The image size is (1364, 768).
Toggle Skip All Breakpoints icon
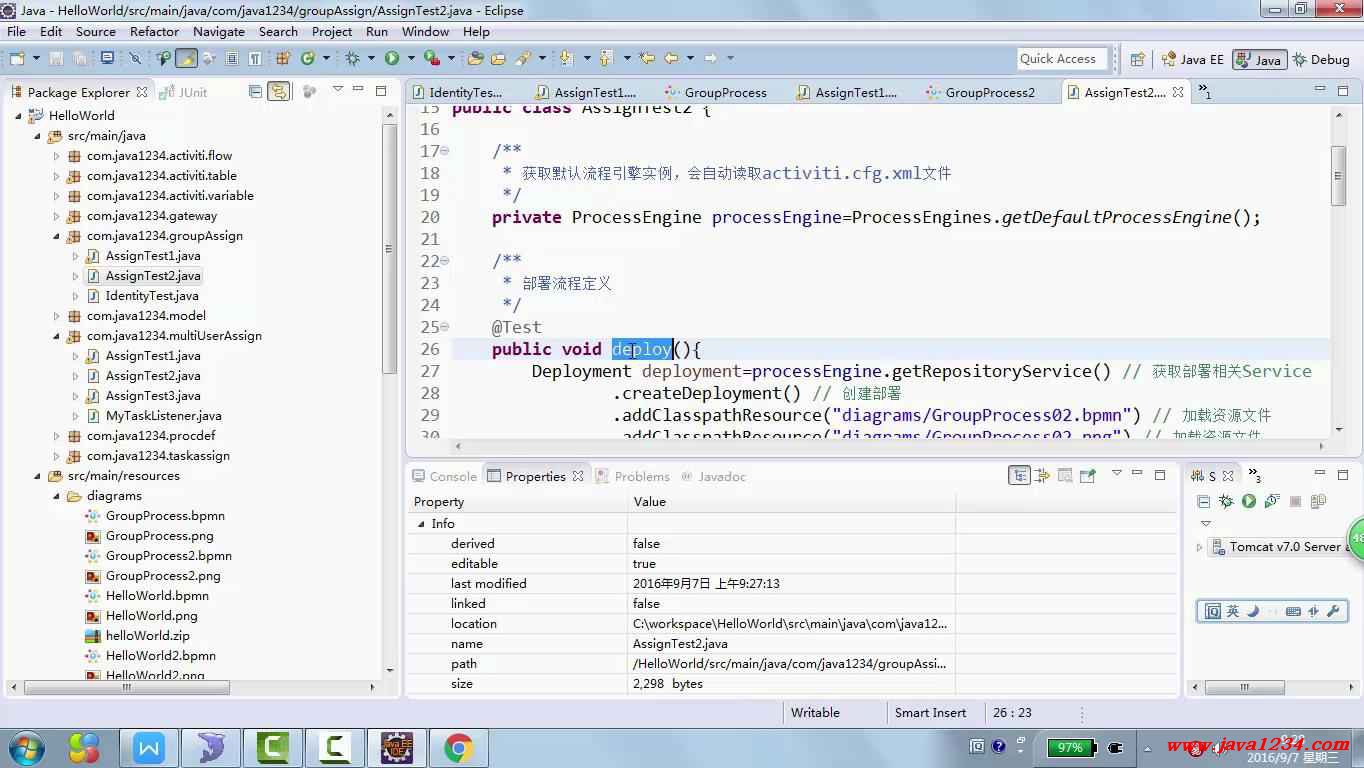[x=134, y=59]
